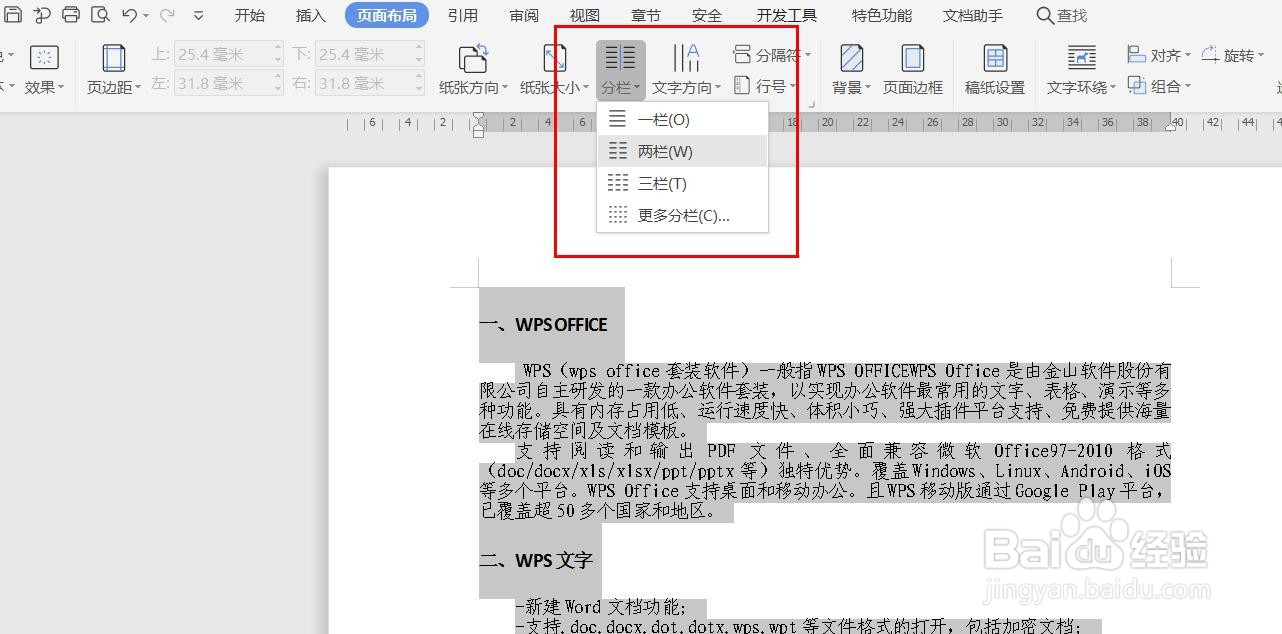Open the 文字方向 text direction menu
This screenshot has width=1282, height=634.
[686, 69]
